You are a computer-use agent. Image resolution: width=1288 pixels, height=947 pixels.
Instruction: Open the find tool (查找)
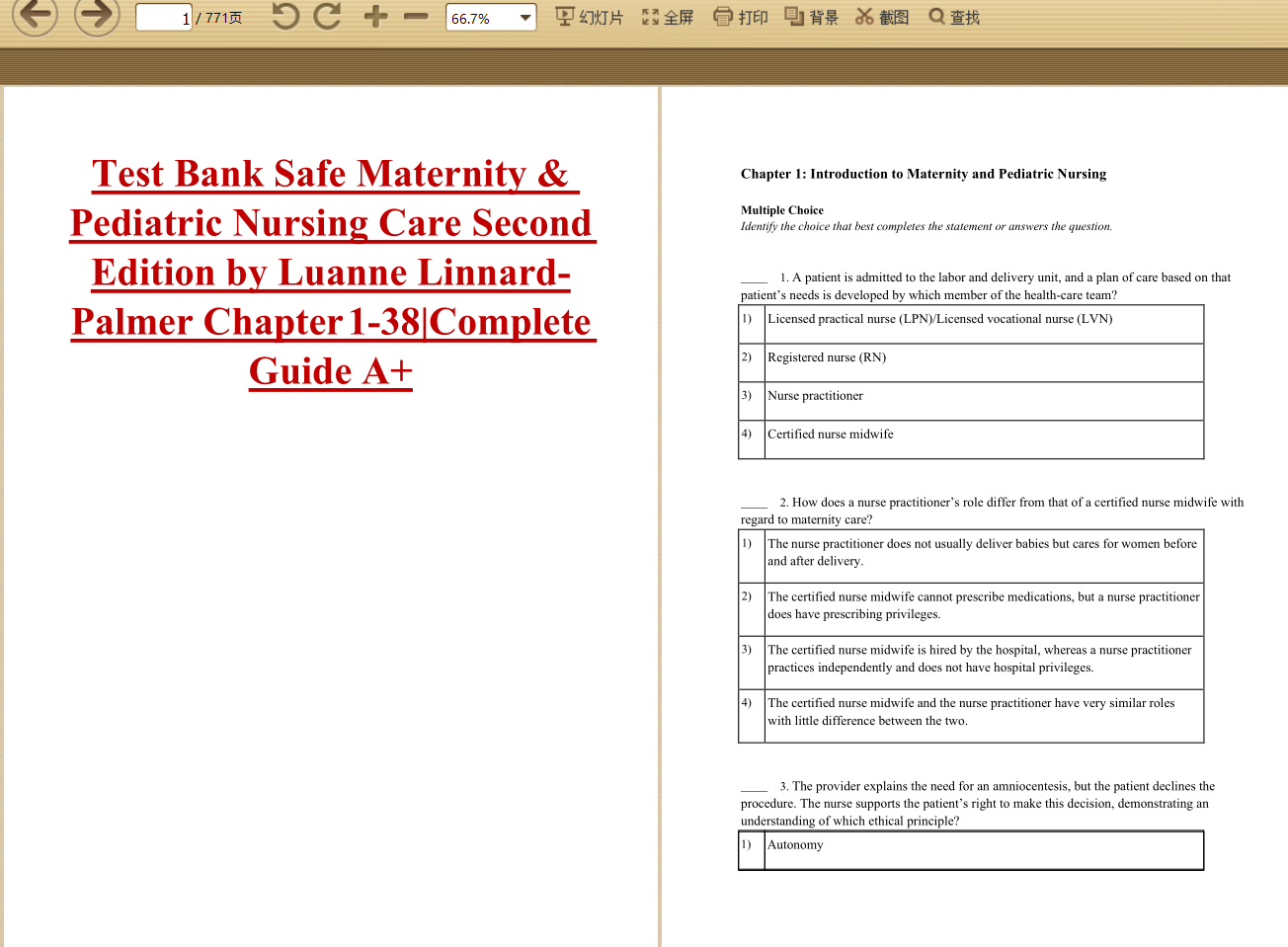(954, 17)
